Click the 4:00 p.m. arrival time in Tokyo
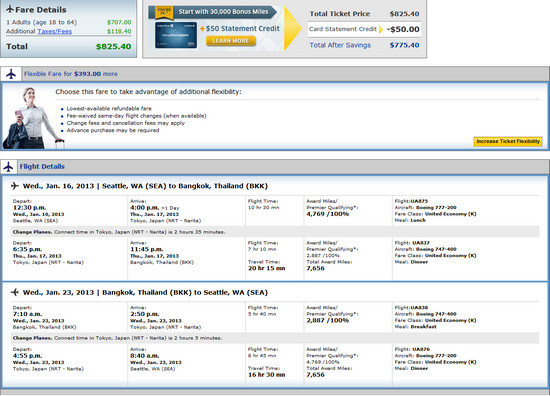 coord(145,208)
